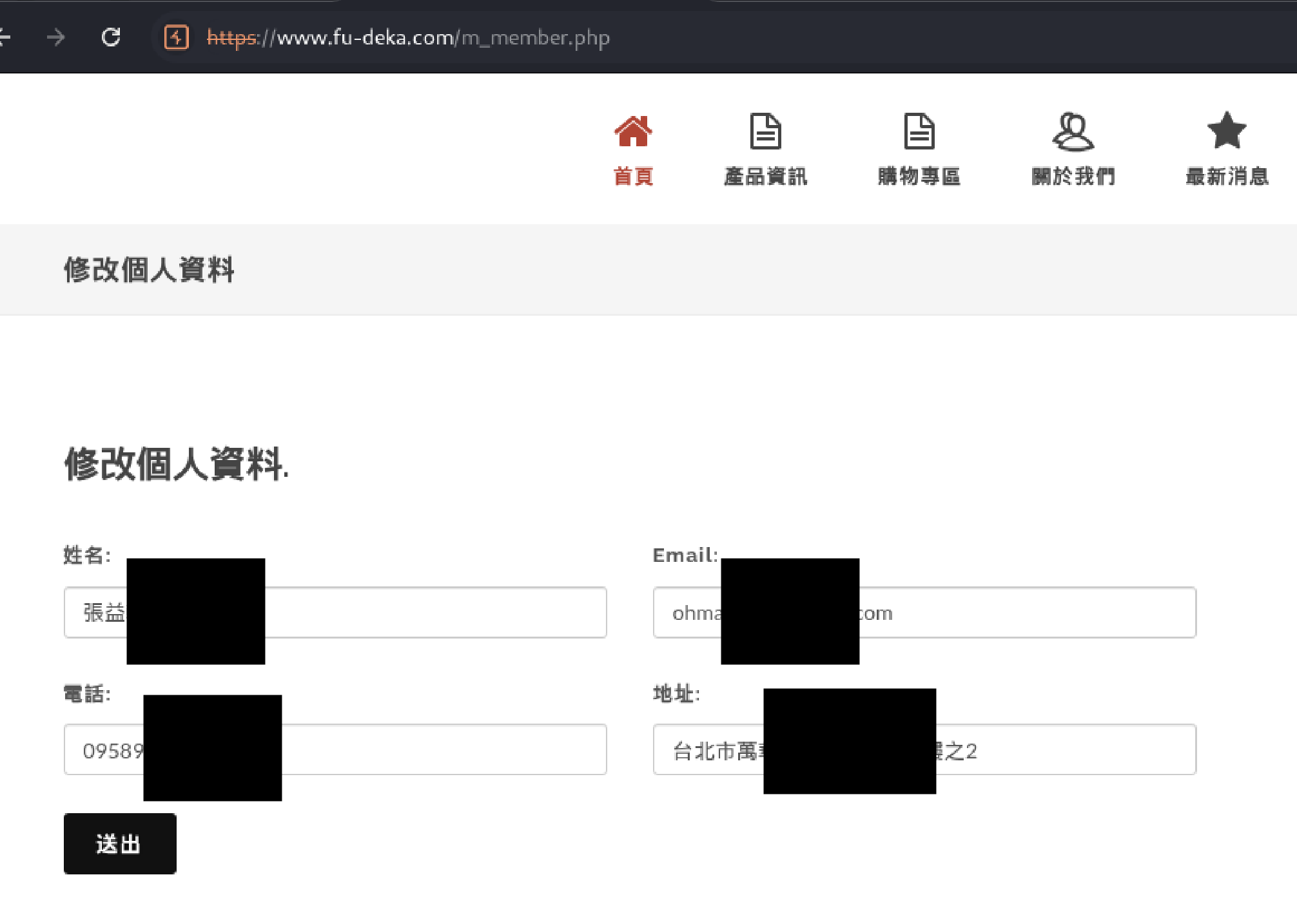Focus the 姓名 name input field

(x=335, y=612)
